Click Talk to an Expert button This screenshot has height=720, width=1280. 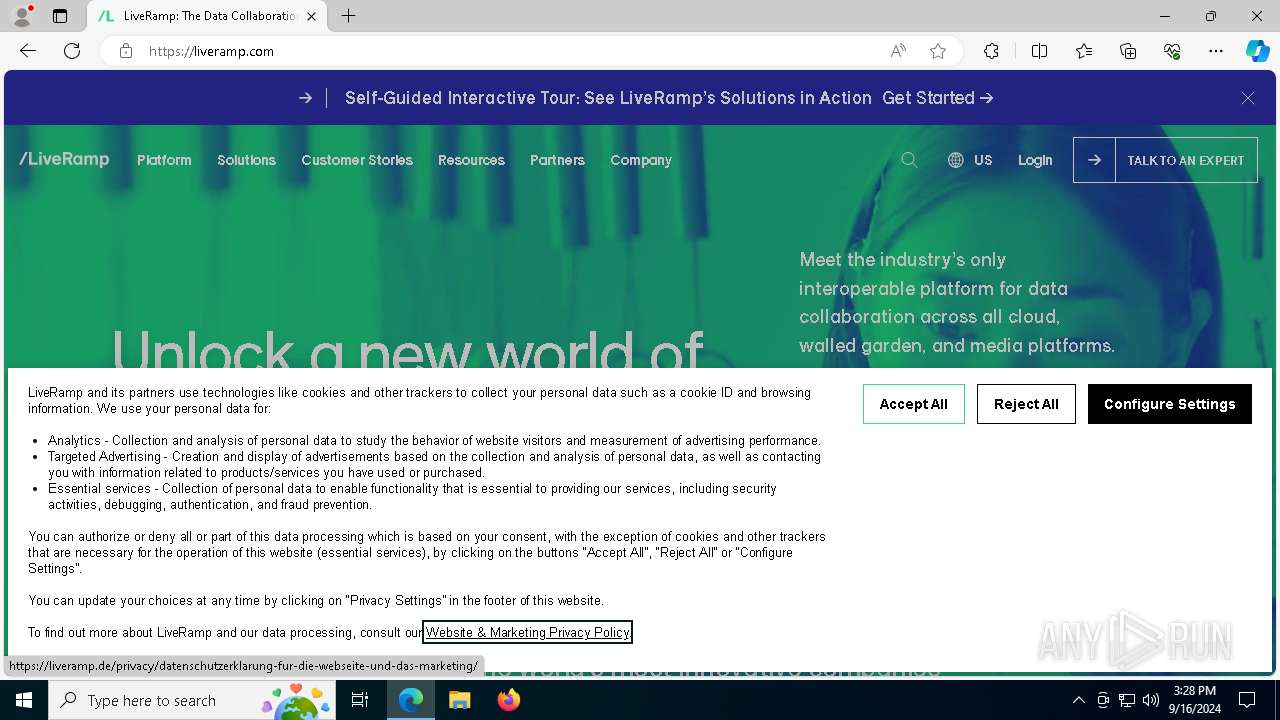[1165, 160]
